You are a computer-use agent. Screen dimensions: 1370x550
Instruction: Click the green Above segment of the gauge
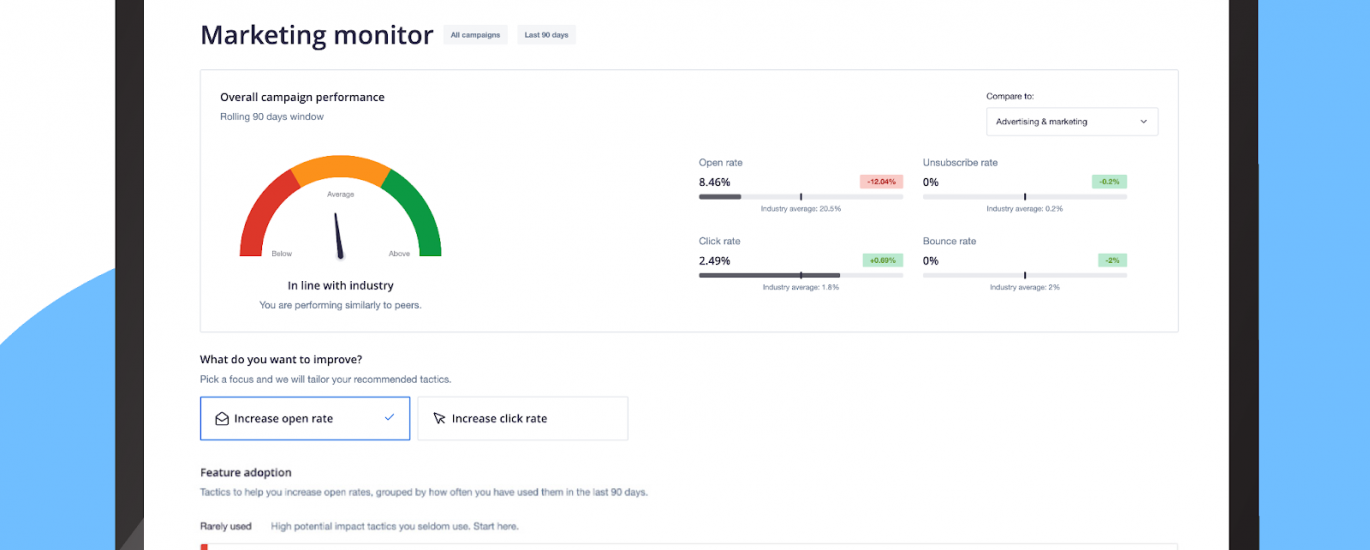[420, 213]
